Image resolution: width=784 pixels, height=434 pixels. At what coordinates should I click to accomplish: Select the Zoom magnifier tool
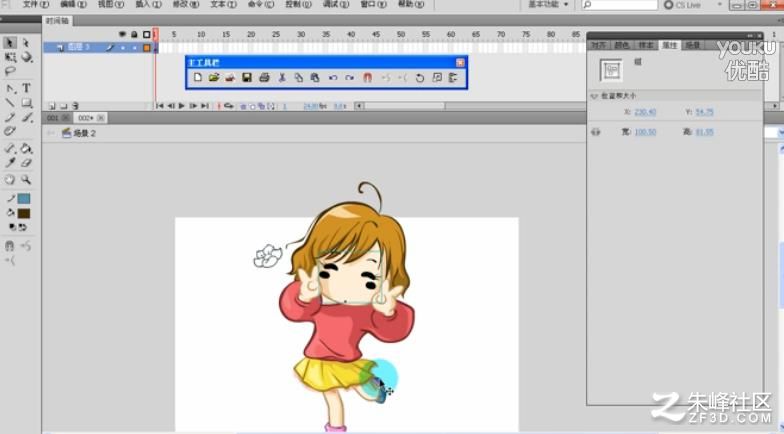coord(26,180)
